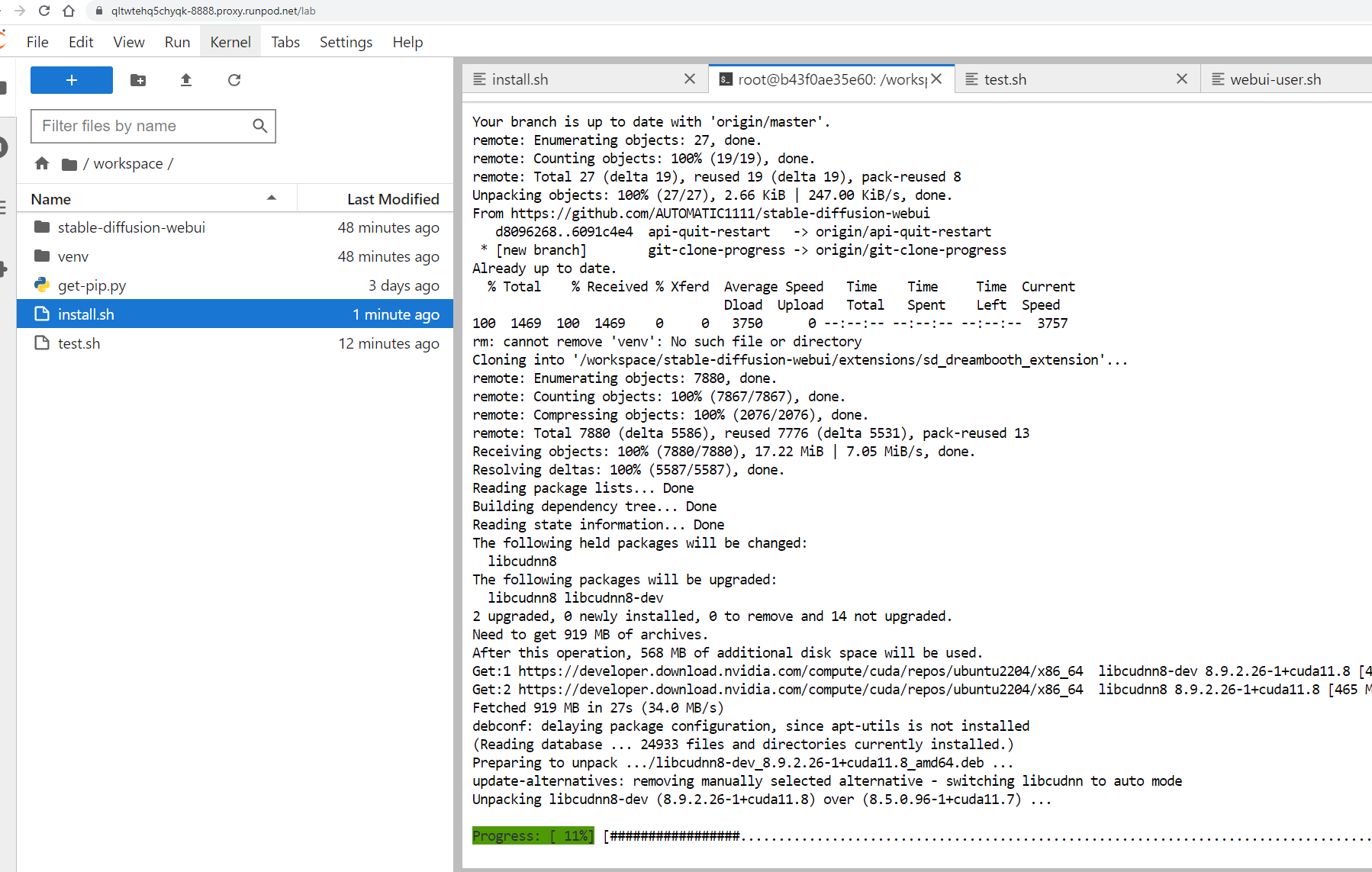Refresh the file browser listing

point(233,80)
